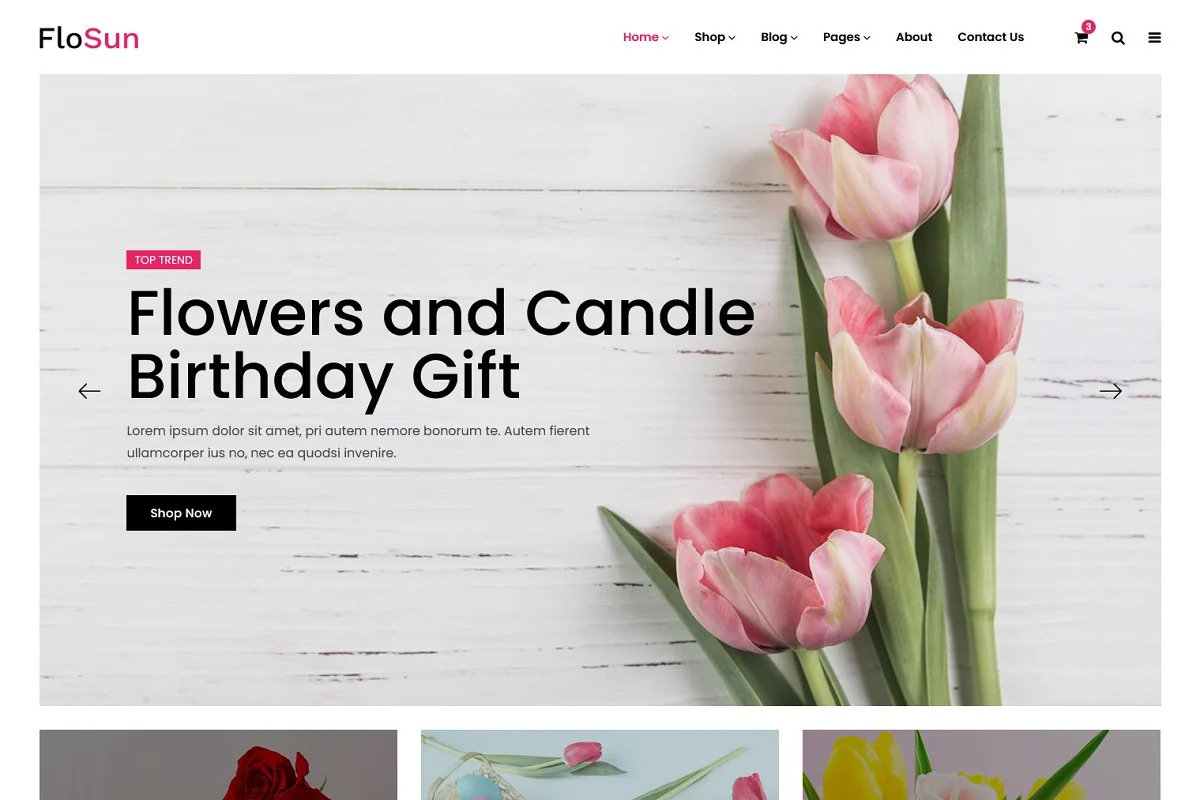Click the FloSun logo
Viewport: 1200px width, 800px height.
click(x=89, y=38)
